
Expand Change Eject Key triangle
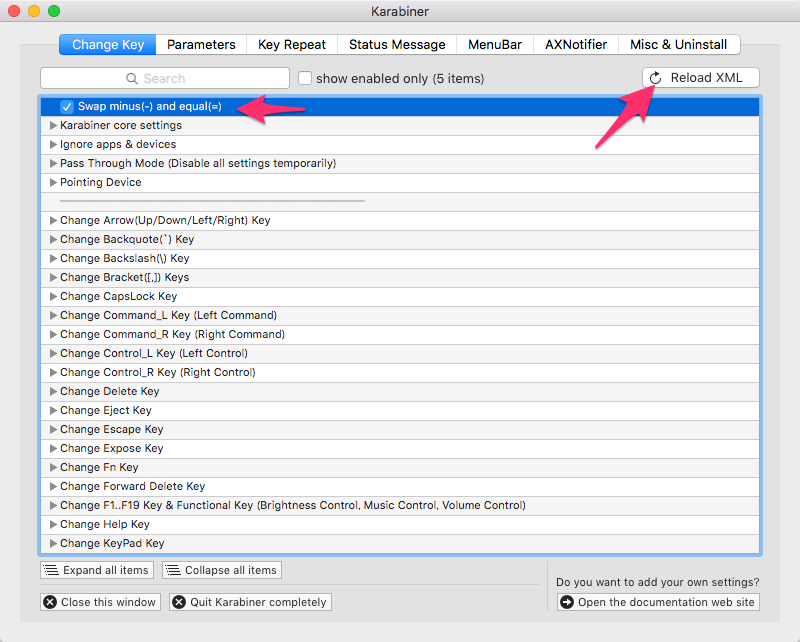[53, 410]
